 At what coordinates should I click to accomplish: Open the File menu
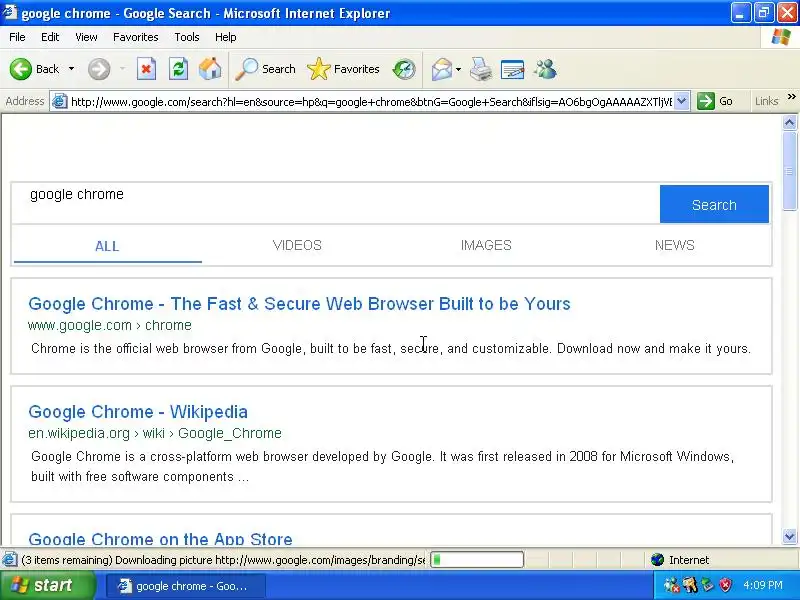pos(17,37)
